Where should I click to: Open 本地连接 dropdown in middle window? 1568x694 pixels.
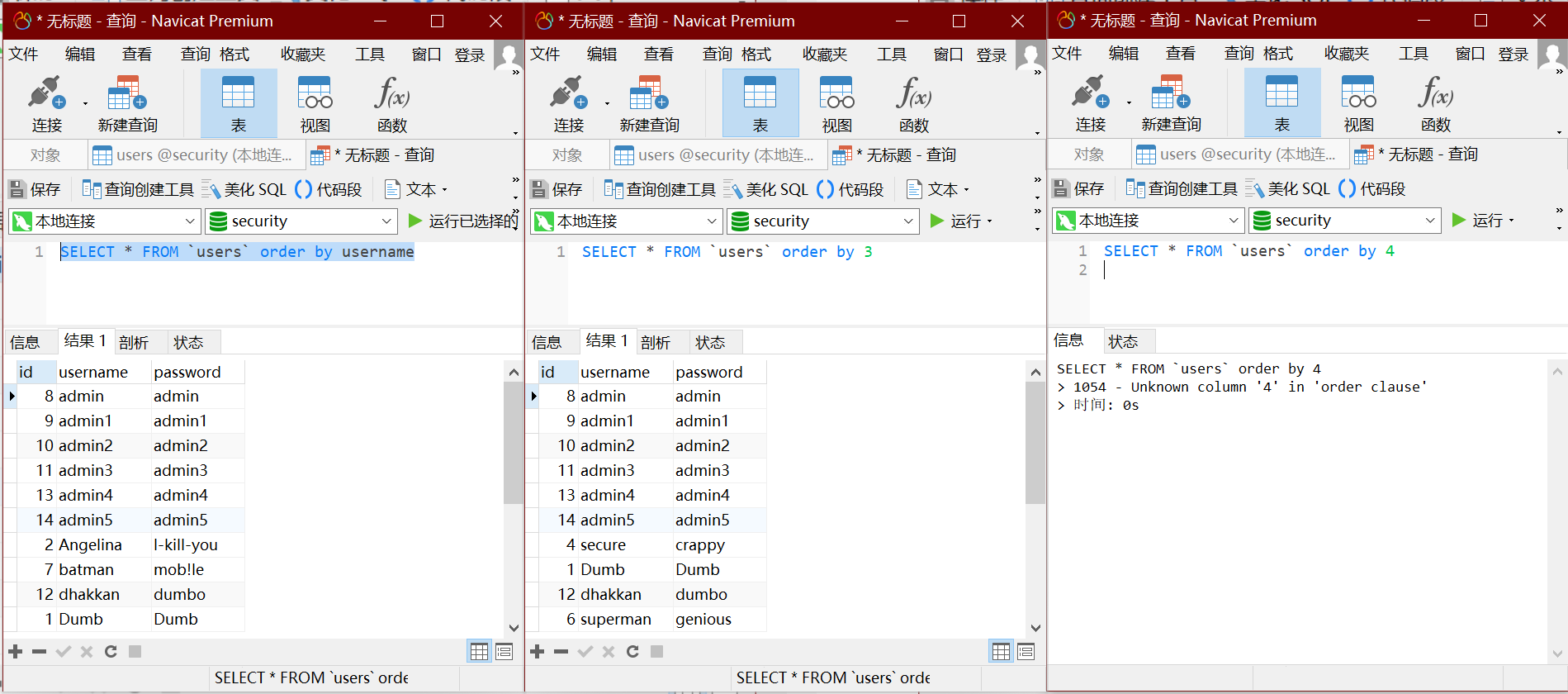[627, 221]
